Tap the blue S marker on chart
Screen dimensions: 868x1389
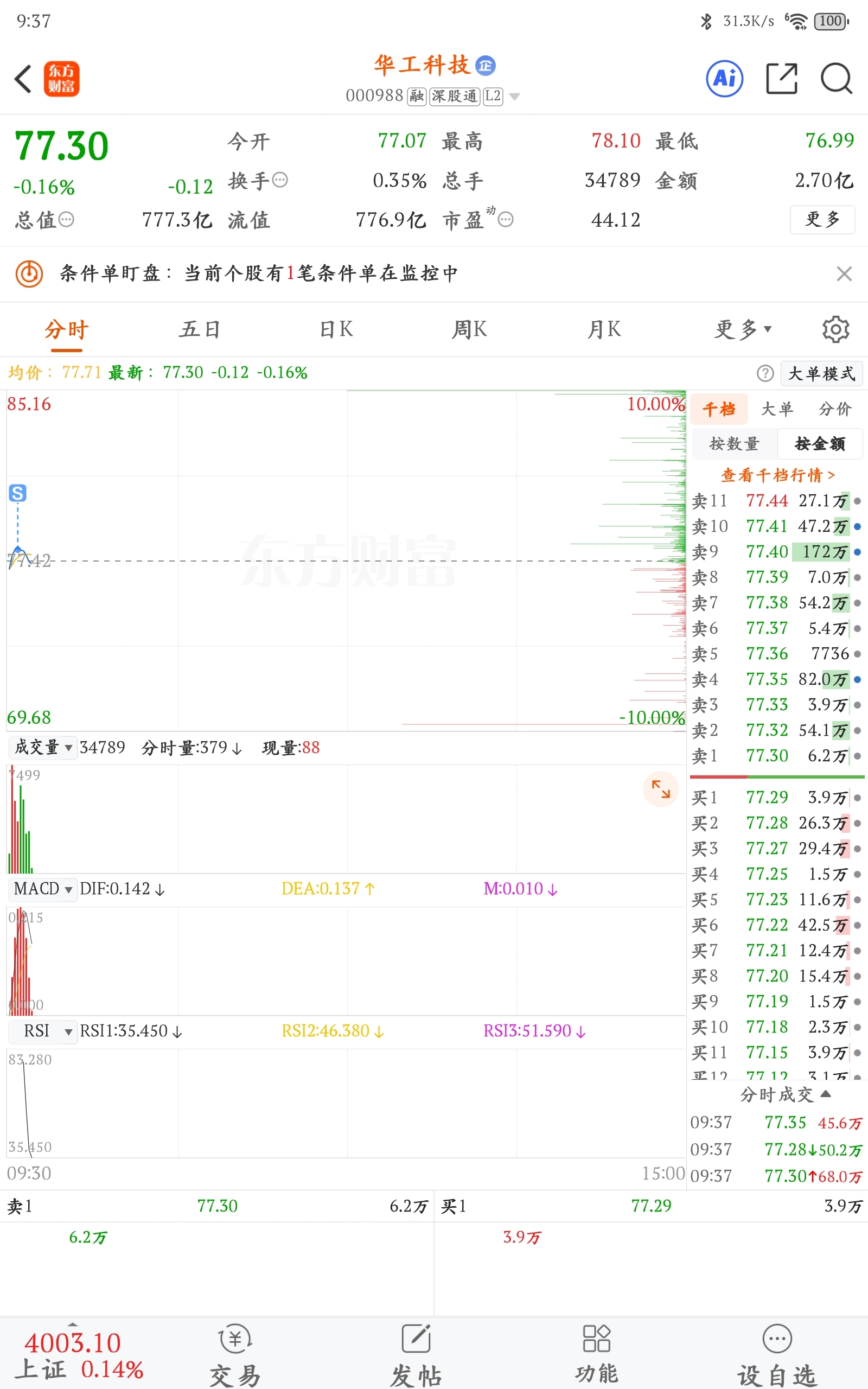click(x=18, y=493)
